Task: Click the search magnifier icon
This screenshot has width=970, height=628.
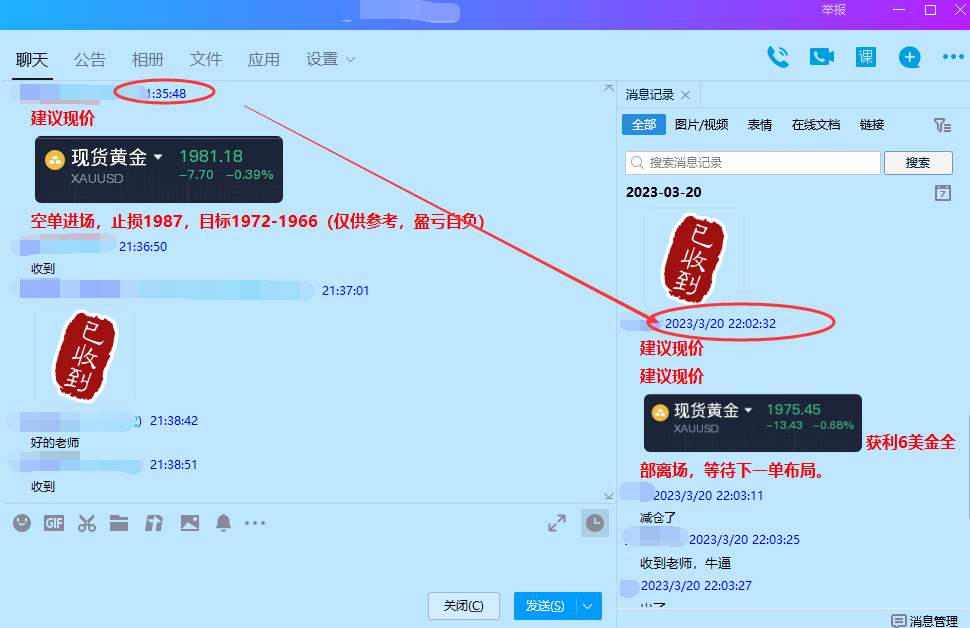Action: point(637,163)
